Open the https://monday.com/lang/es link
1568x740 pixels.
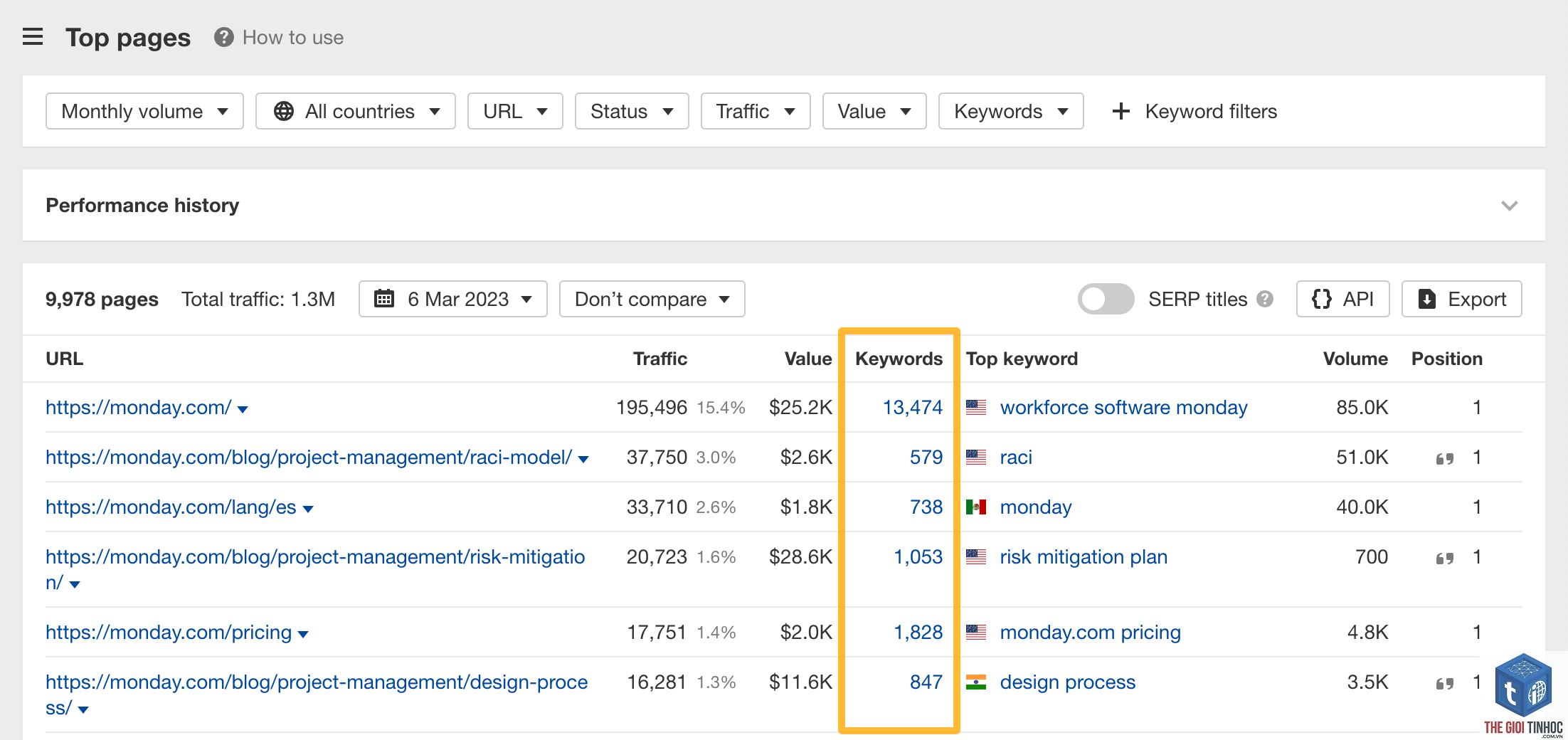tap(171, 507)
